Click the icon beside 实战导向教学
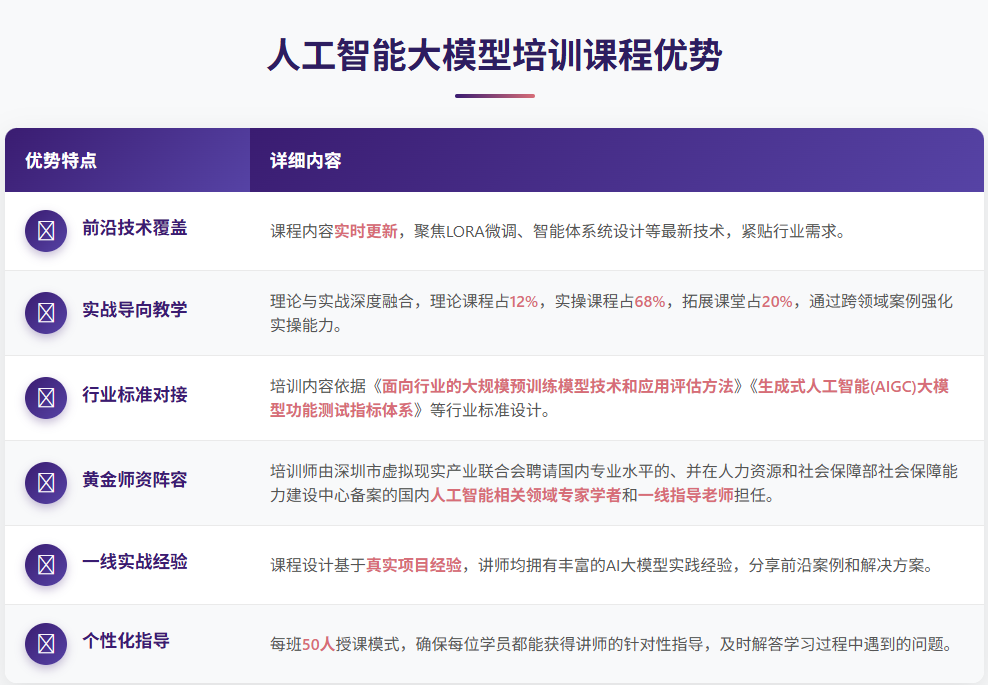The width and height of the screenshot is (988, 685). coord(46,312)
